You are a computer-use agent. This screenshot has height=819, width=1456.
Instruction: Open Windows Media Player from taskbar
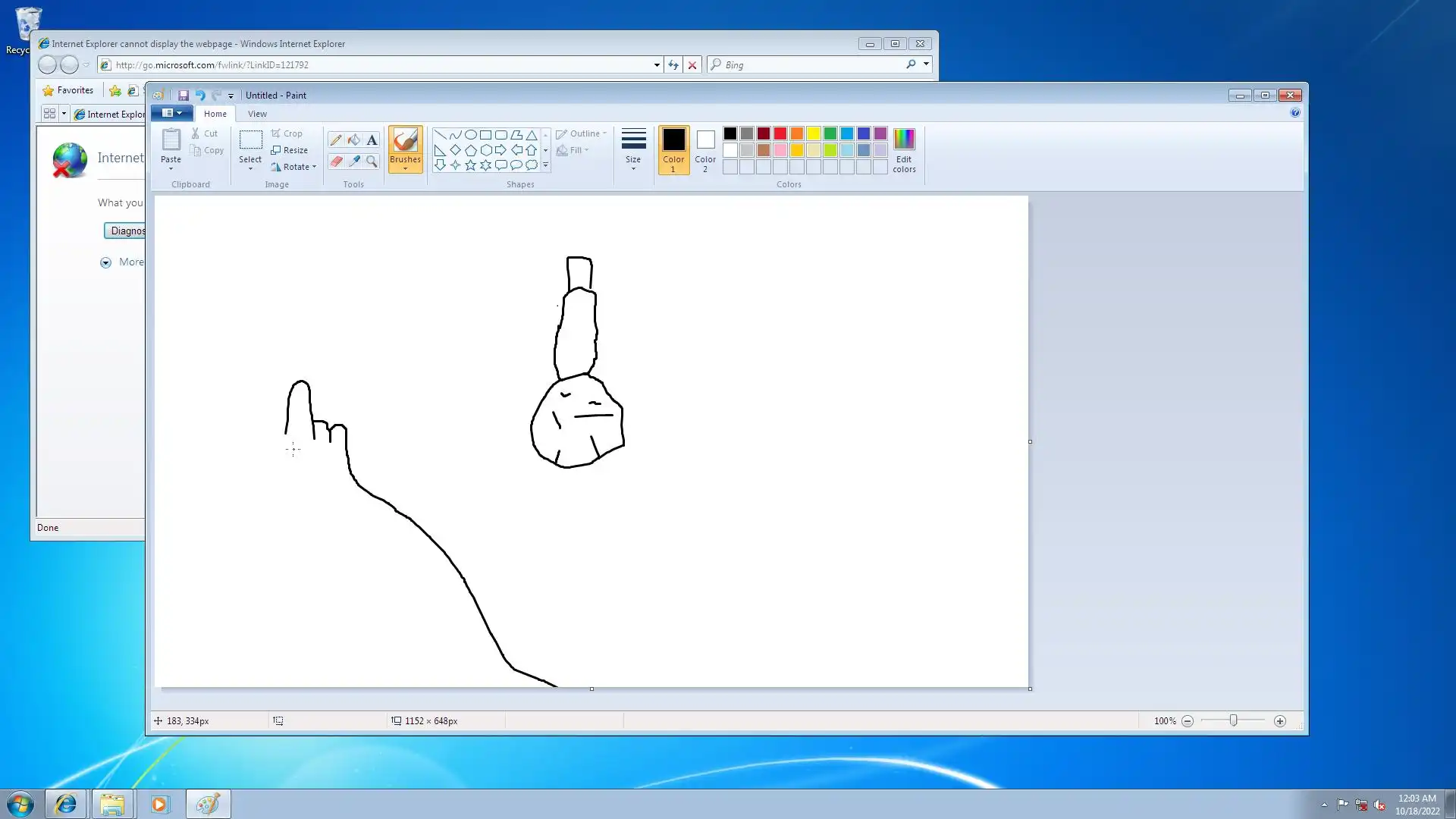click(159, 804)
